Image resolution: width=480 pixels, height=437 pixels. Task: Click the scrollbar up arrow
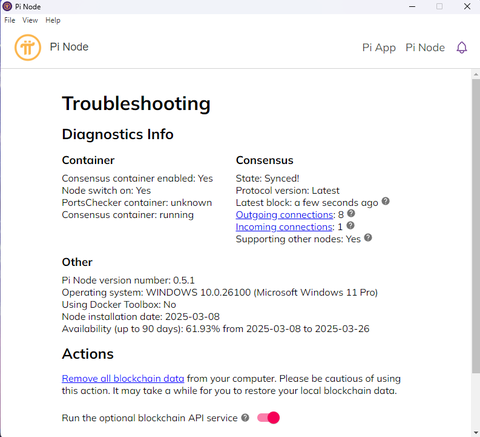[476, 74]
